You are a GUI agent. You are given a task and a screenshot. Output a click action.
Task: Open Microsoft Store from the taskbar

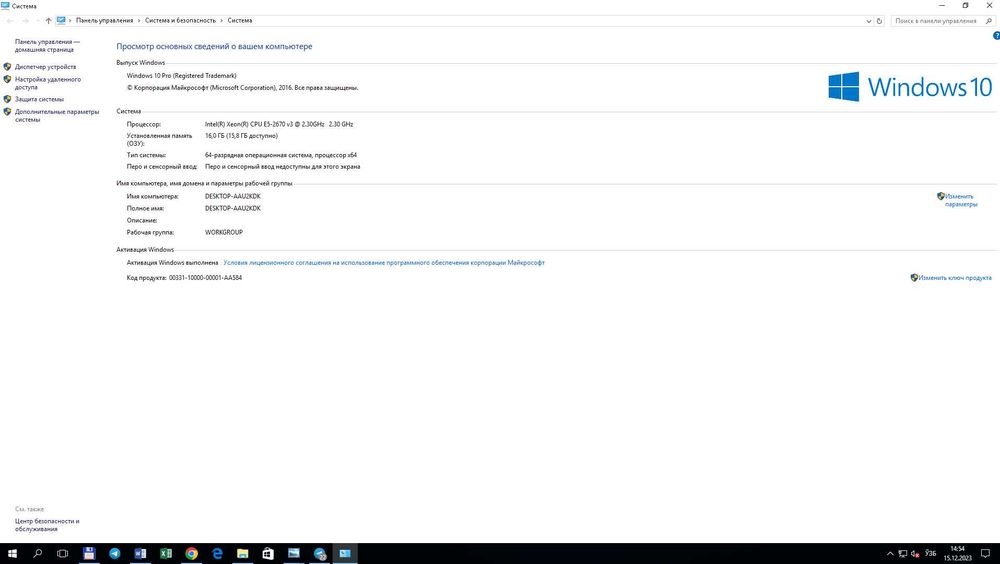pyautogui.click(x=268, y=554)
